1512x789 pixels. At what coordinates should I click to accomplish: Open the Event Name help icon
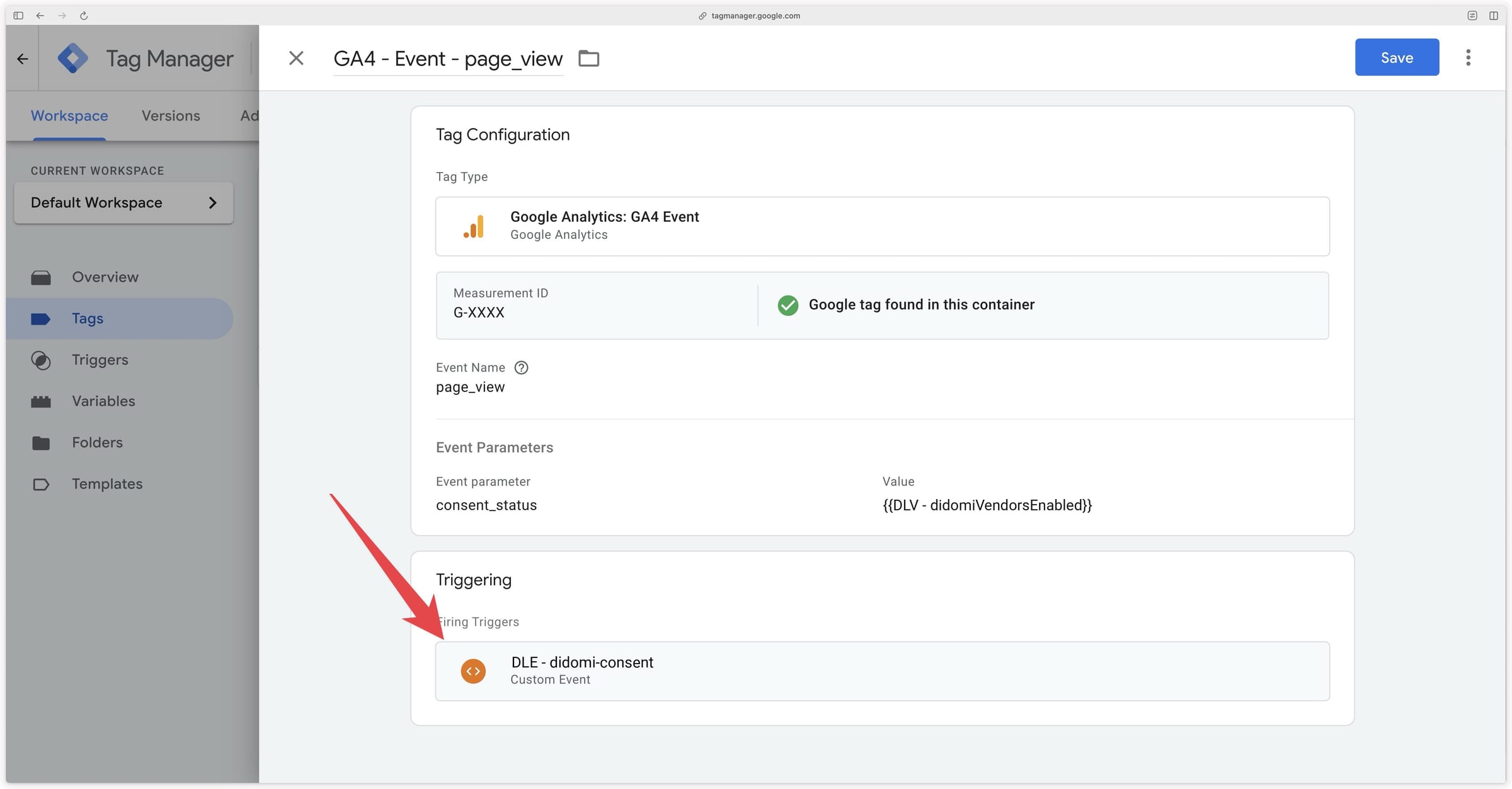pyautogui.click(x=521, y=367)
